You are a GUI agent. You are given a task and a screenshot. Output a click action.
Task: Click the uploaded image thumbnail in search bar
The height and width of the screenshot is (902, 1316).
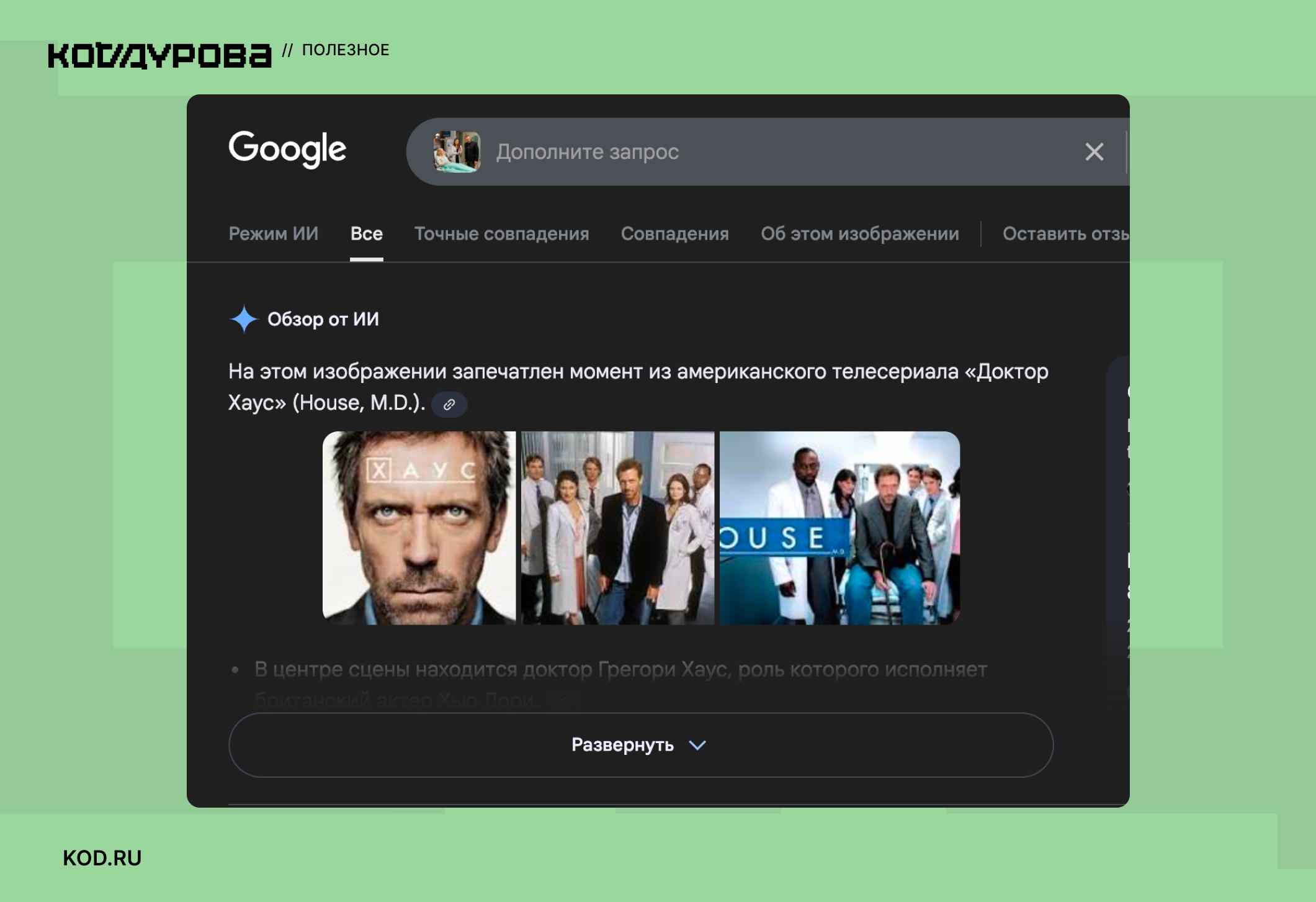457,151
